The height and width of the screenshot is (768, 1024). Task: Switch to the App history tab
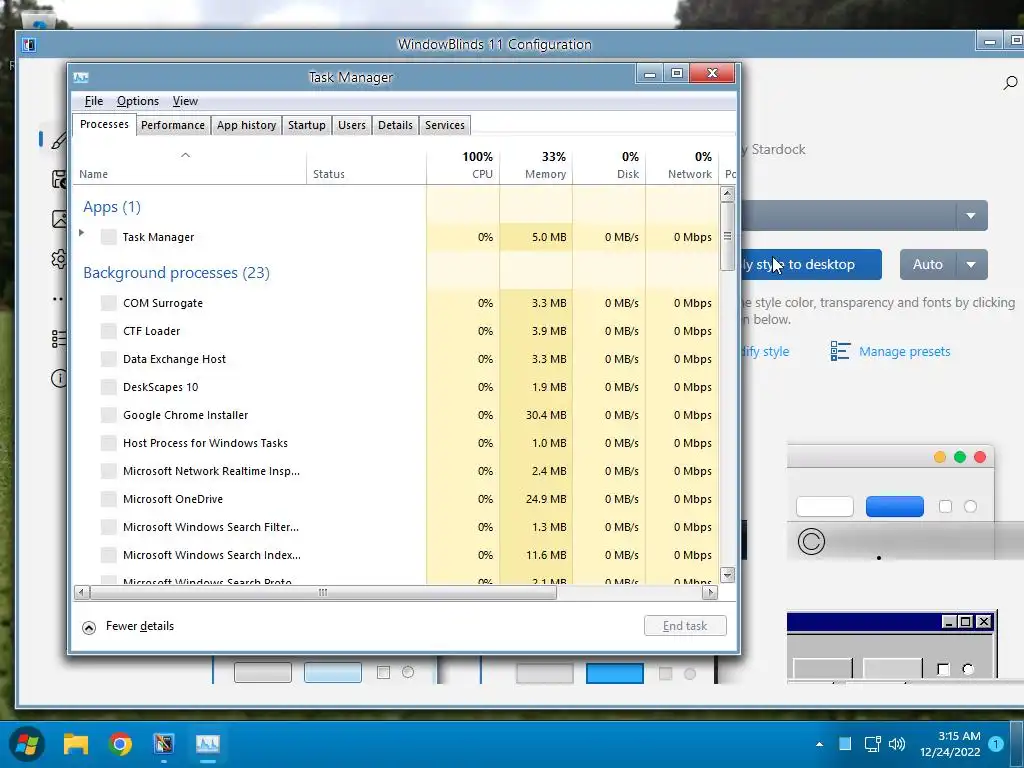coord(246,125)
